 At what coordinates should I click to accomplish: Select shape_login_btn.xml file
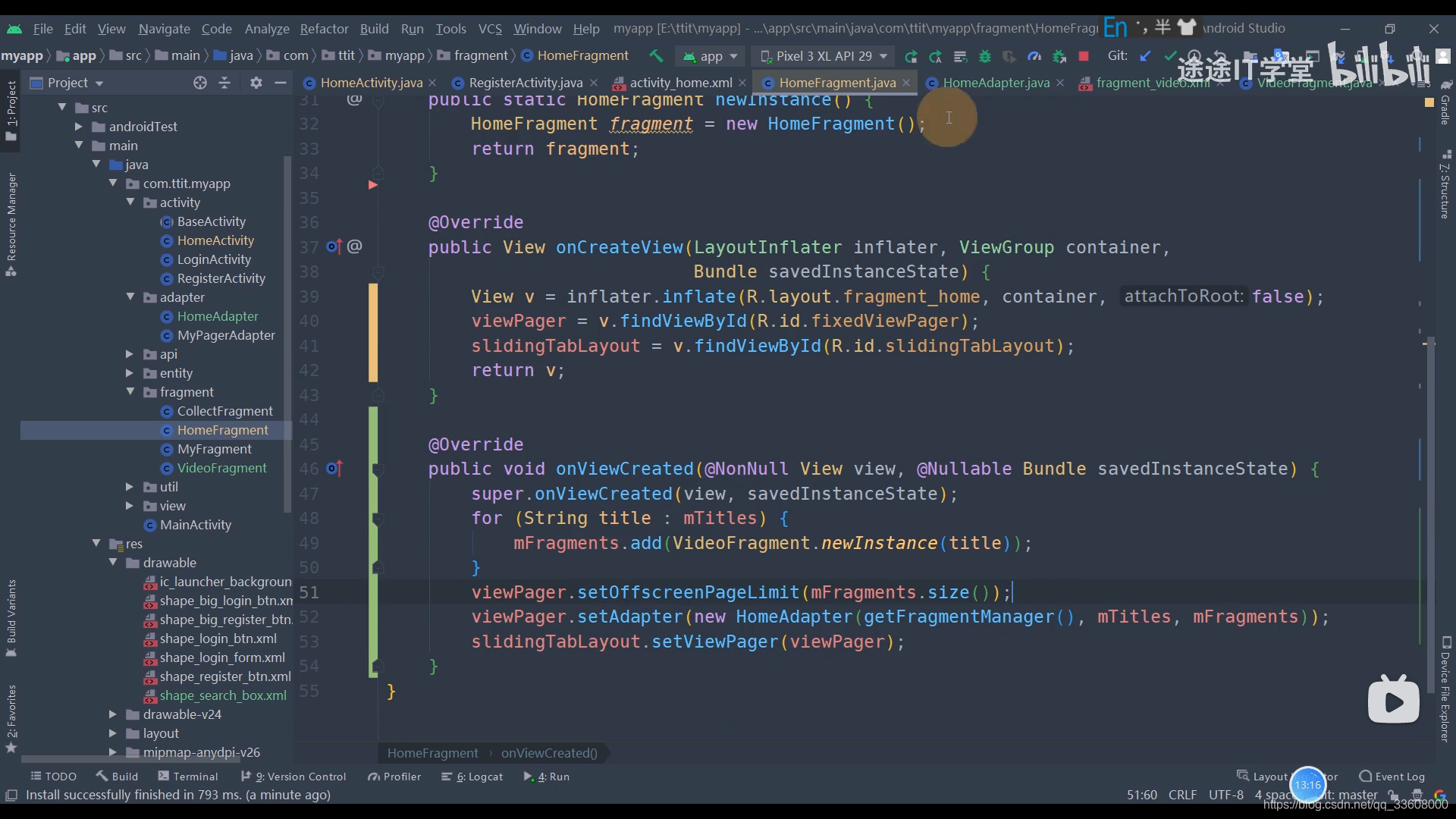(x=218, y=639)
